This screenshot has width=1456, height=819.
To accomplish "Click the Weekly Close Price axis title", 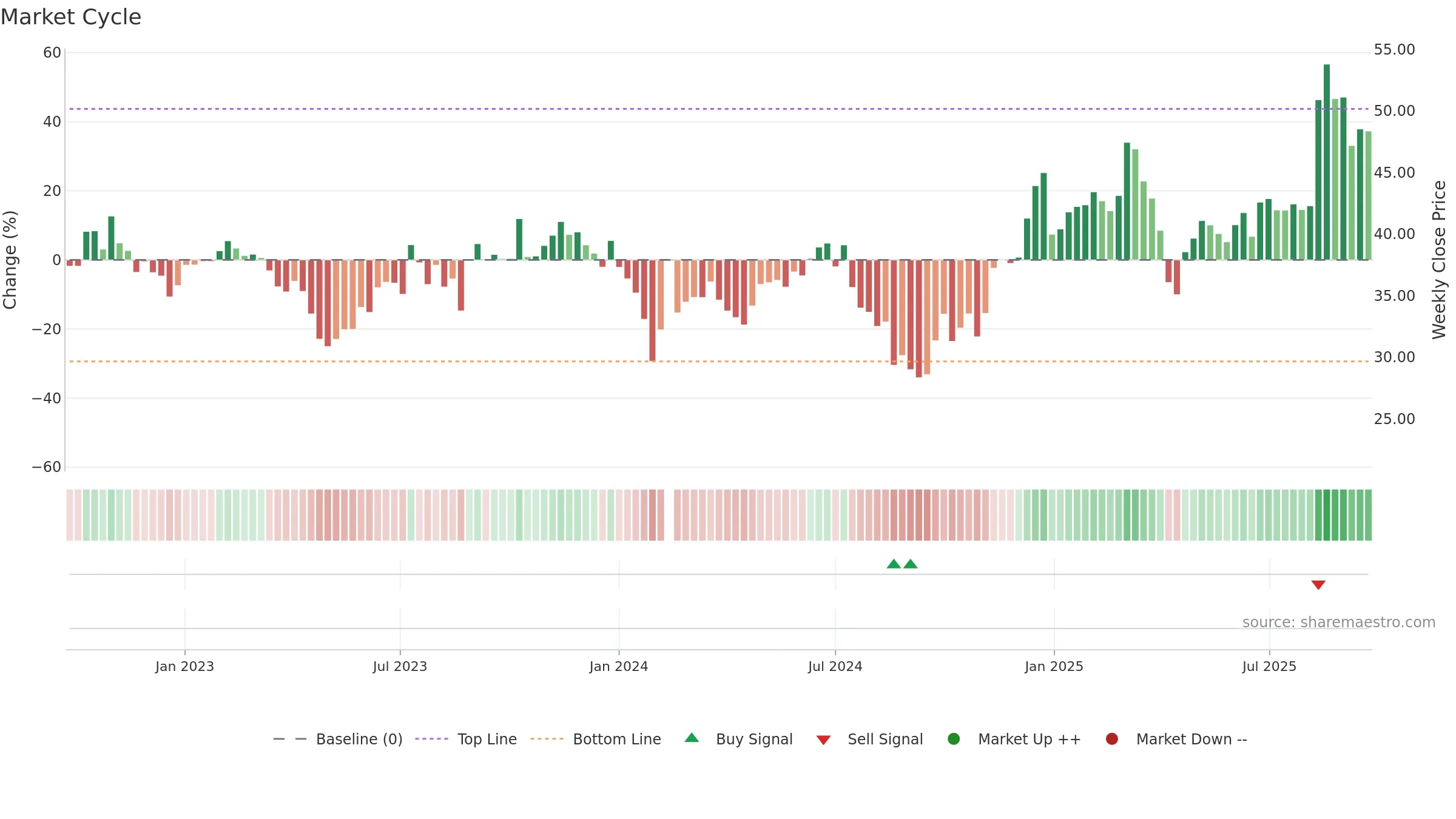I will 1439,260.
